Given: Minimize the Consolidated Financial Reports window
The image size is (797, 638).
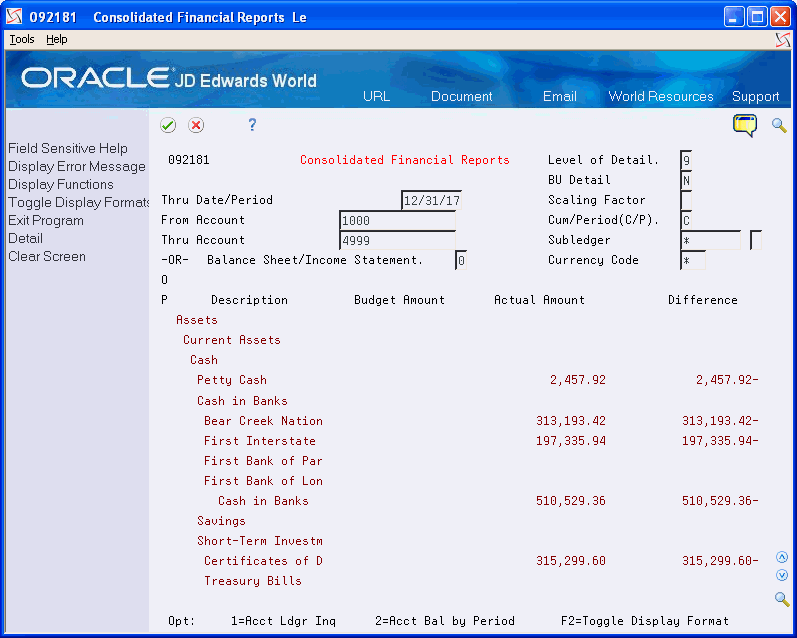Looking at the screenshot, I should [x=733, y=17].
